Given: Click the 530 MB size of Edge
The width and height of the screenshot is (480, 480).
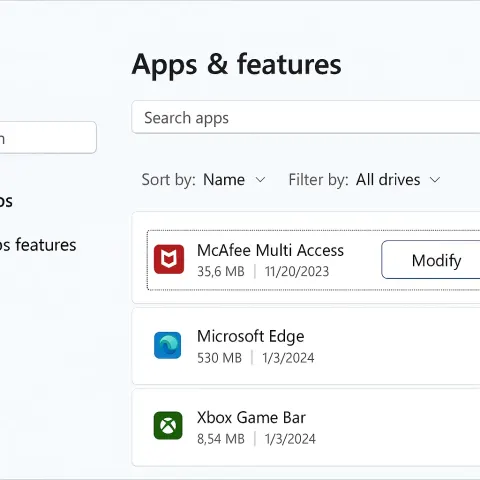Looking at the screenshot, I should point(219,358).
